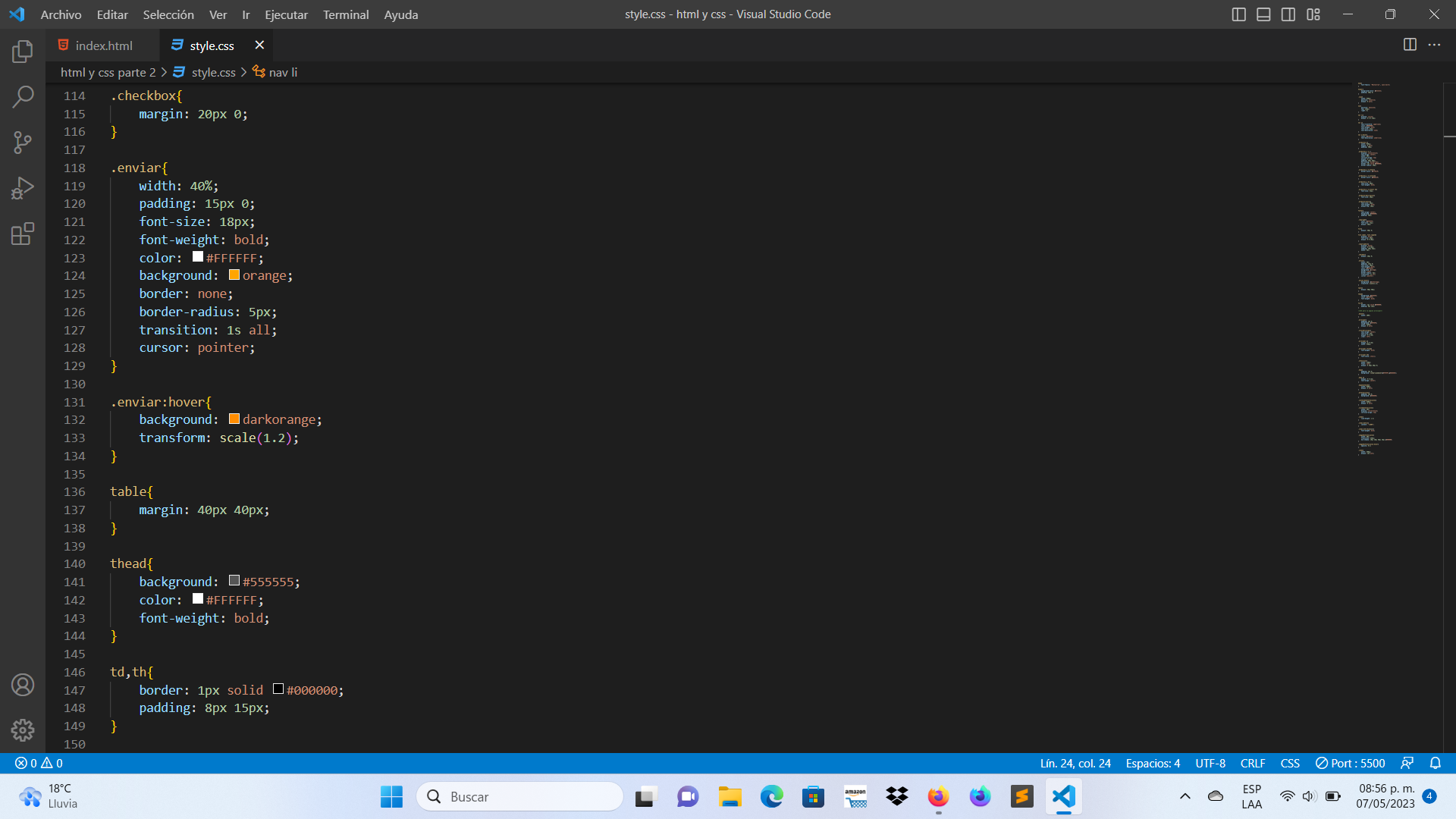Screen dimensions: 1456x819
Task: Click the errors and warnings status indicator
Action: pyautogui.click(x=39, y=763)
